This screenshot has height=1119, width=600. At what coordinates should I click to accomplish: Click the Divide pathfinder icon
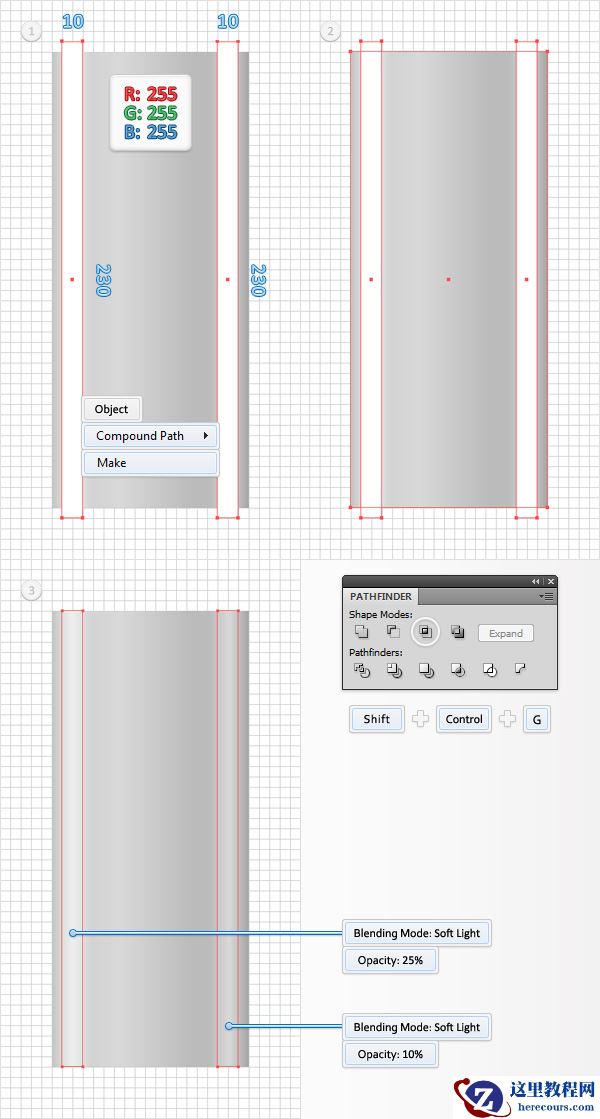point(362,670)
